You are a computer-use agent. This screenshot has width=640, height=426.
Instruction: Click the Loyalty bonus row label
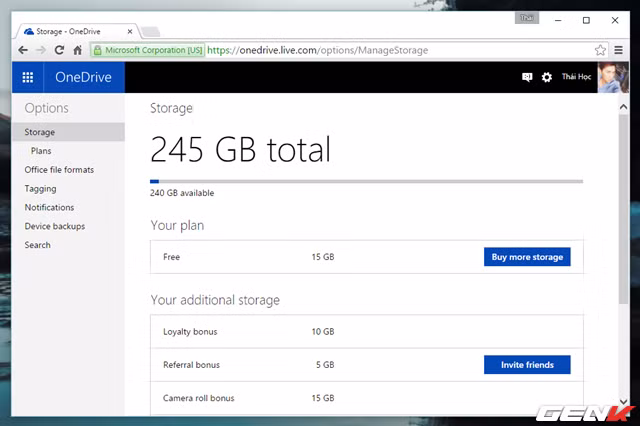click(x=190, y=332)
